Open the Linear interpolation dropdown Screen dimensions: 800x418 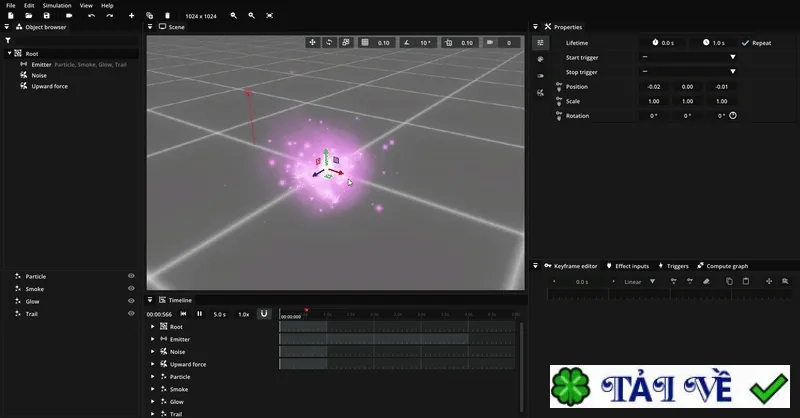(x=639, y=282)
